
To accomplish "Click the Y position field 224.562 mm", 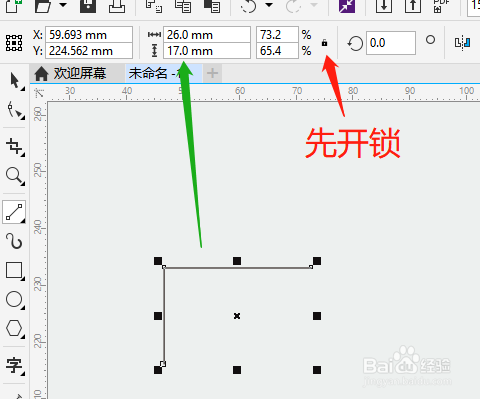I will click(x=89, y=51).
